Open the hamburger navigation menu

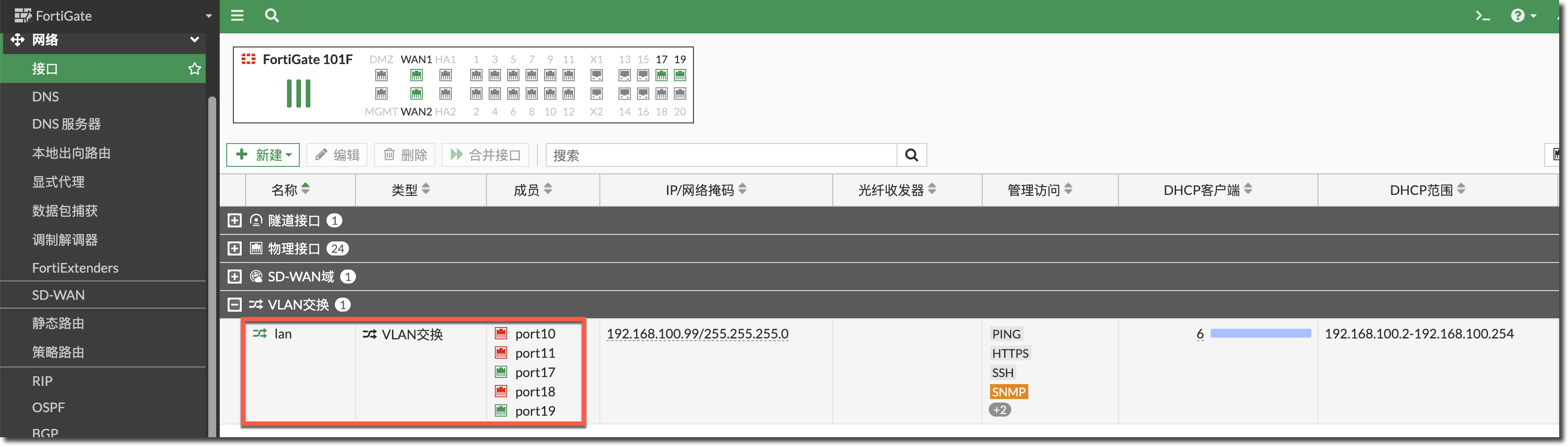click(x=237, y=15)
